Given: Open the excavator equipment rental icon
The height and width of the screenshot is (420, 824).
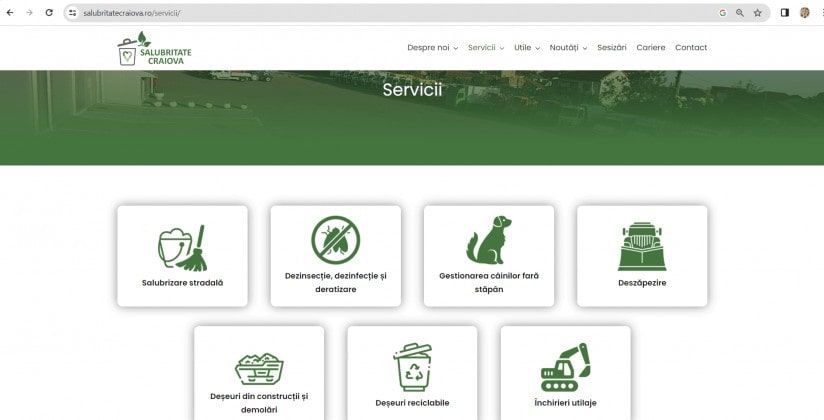Looking at the screenshot, I should [565, 366].
